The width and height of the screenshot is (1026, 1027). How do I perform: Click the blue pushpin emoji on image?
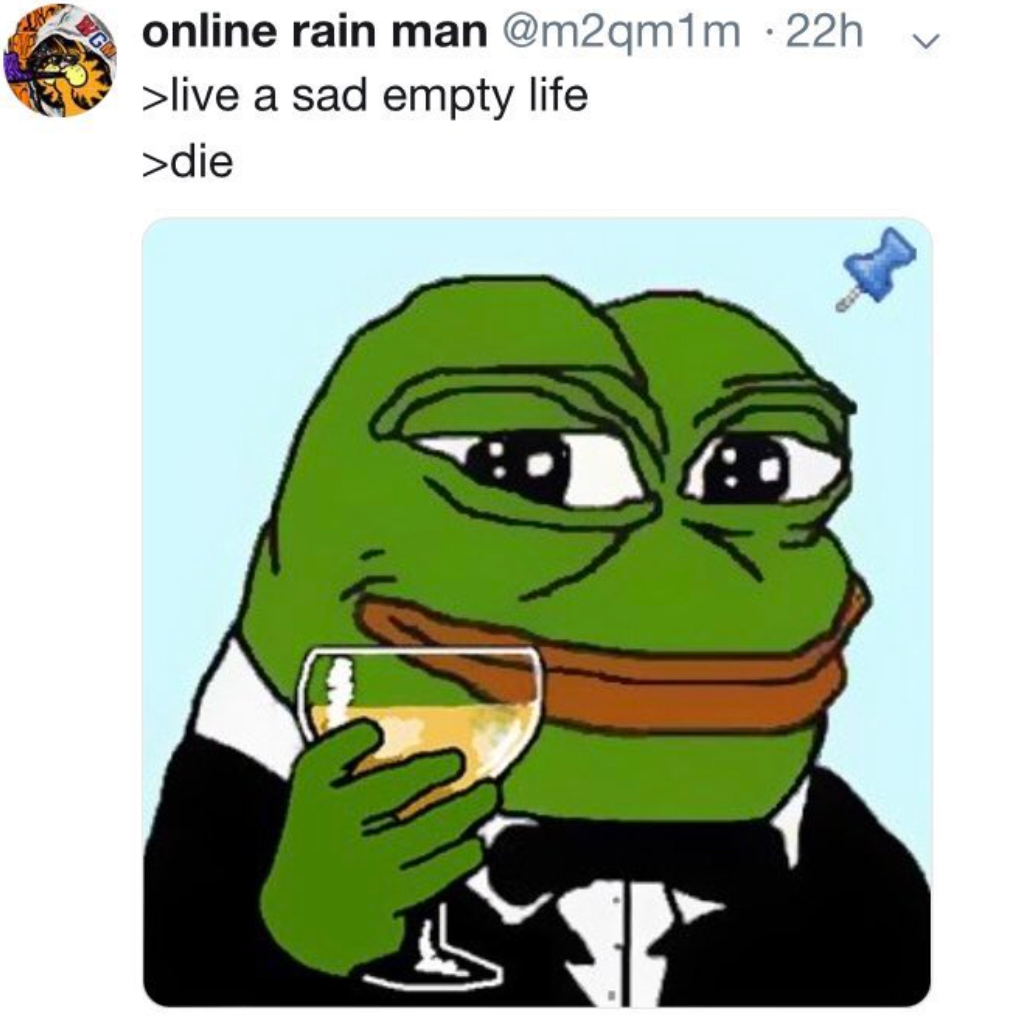[876, 268]
